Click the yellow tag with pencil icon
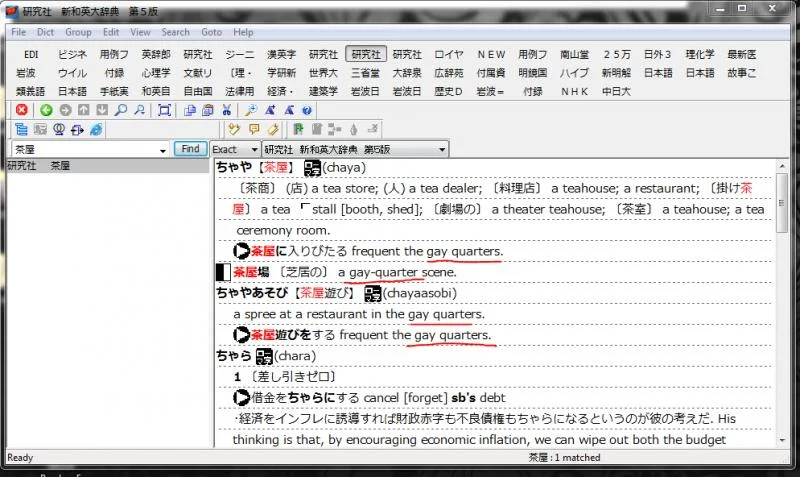This screenshot has height=477, width=800. click(234, 130)
